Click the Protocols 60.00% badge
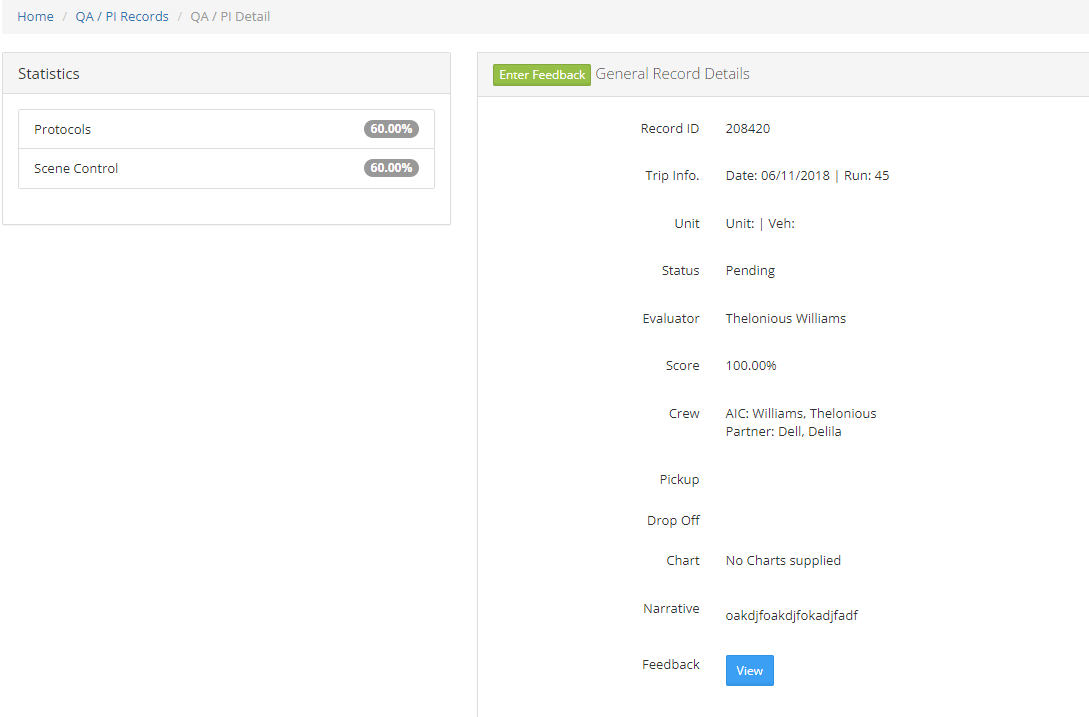The height and width of the screenshot is (717, 1089). (391, 129)
